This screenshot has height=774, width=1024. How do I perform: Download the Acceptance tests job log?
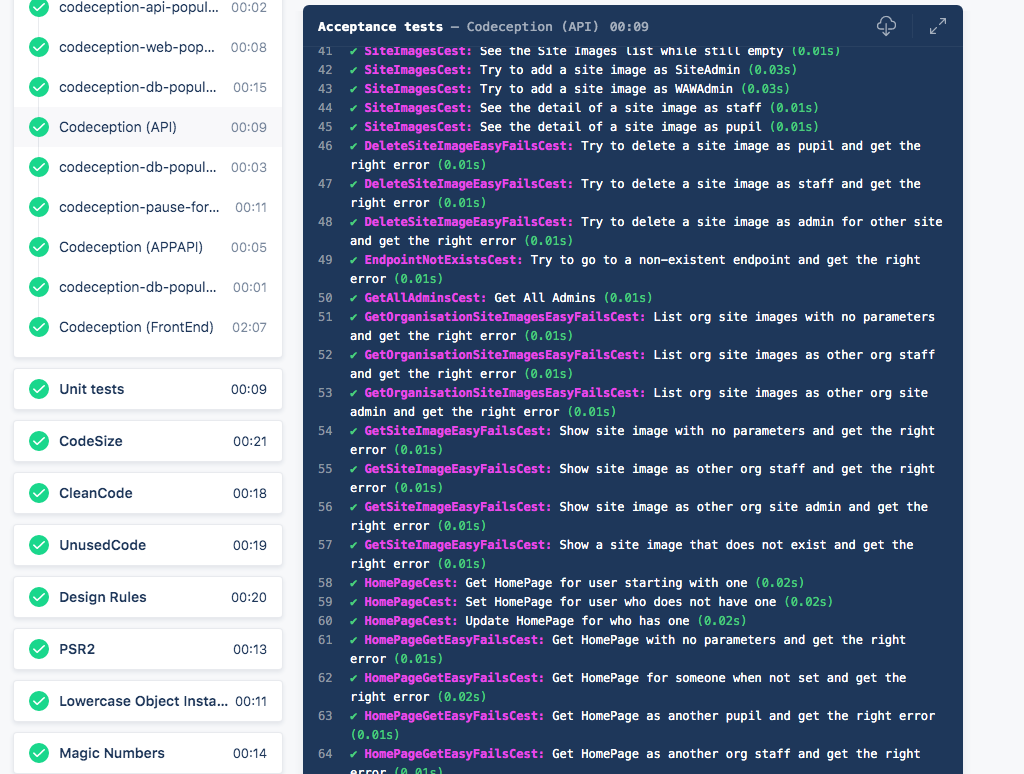pos(888,26)
